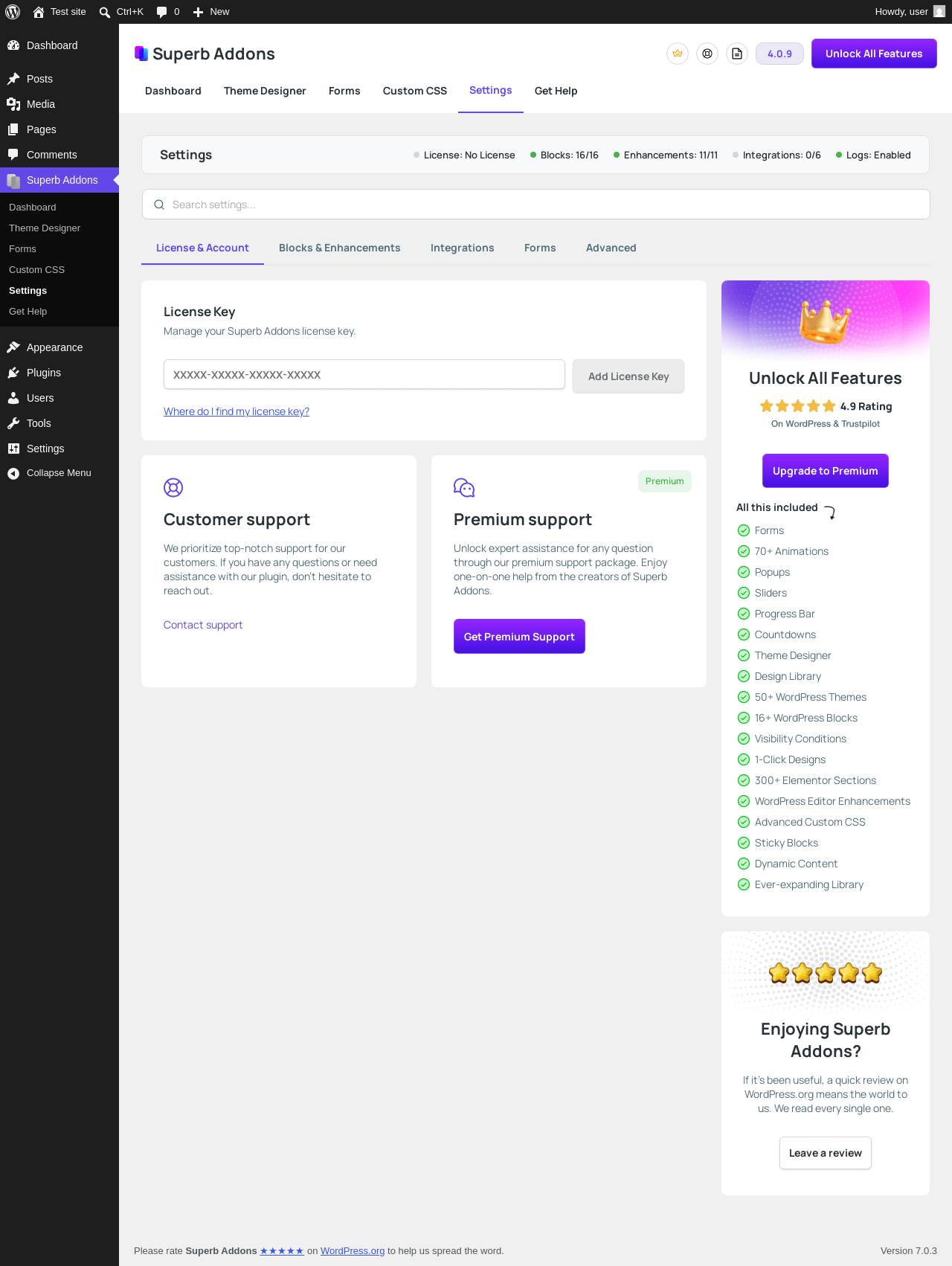This screenshot has height=1266, width=952.
Task: Click the Add License Key button
Action: tap(628, 376)
